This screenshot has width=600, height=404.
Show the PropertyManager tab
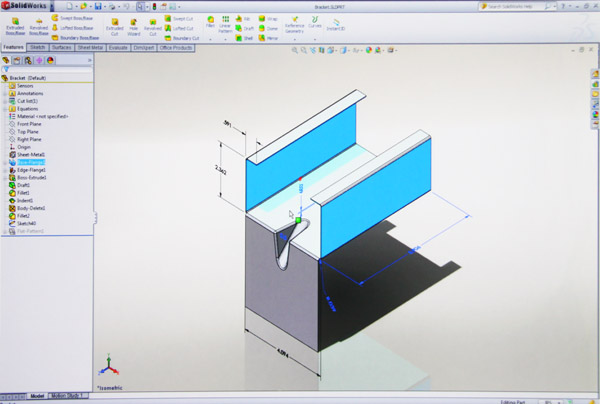click(17, 60)
